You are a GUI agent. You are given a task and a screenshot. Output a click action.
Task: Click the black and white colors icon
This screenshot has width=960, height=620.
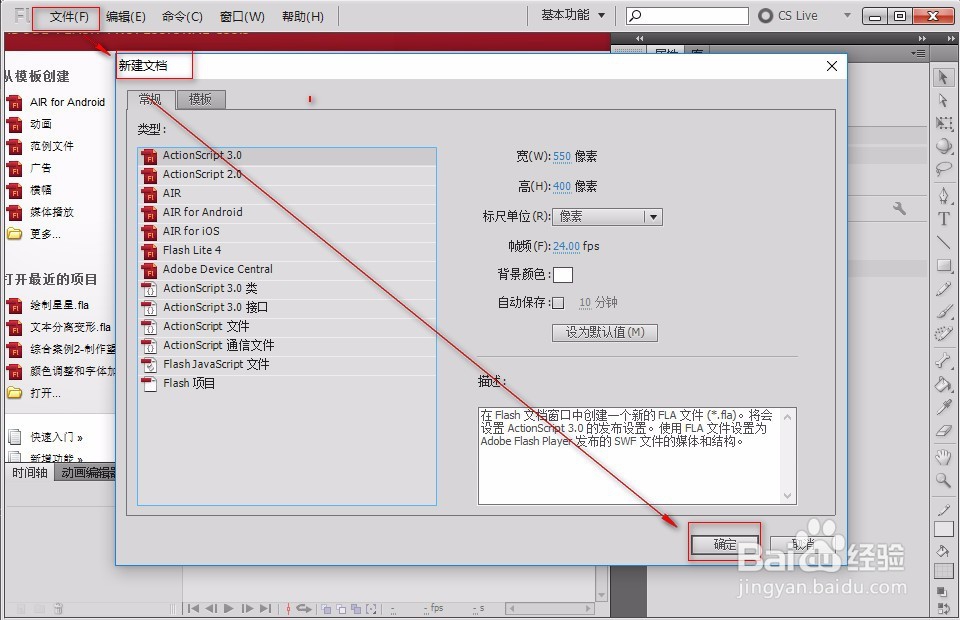click(941, 592)
